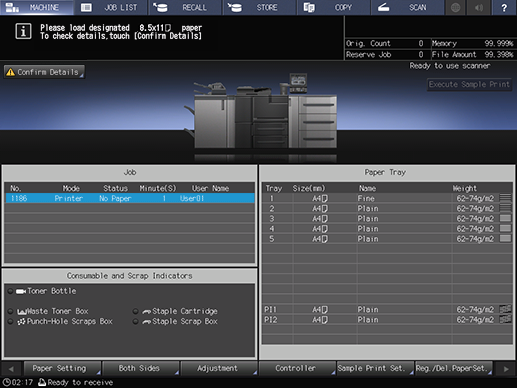Open the RECALL tab
This screenshot has height=388, width=517.
[x=186, y=7]
